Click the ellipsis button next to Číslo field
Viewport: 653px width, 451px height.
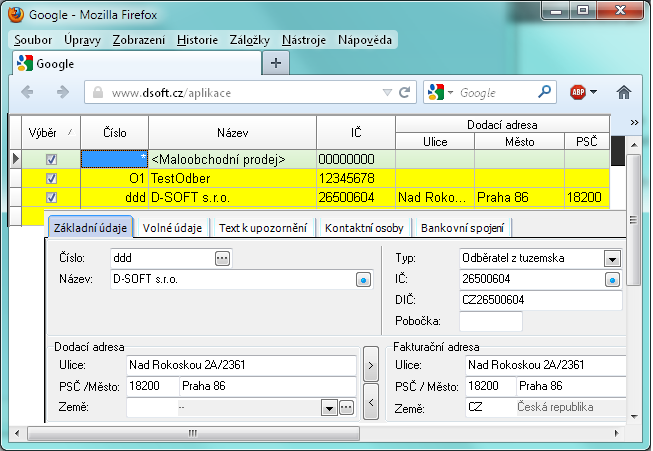222,258
